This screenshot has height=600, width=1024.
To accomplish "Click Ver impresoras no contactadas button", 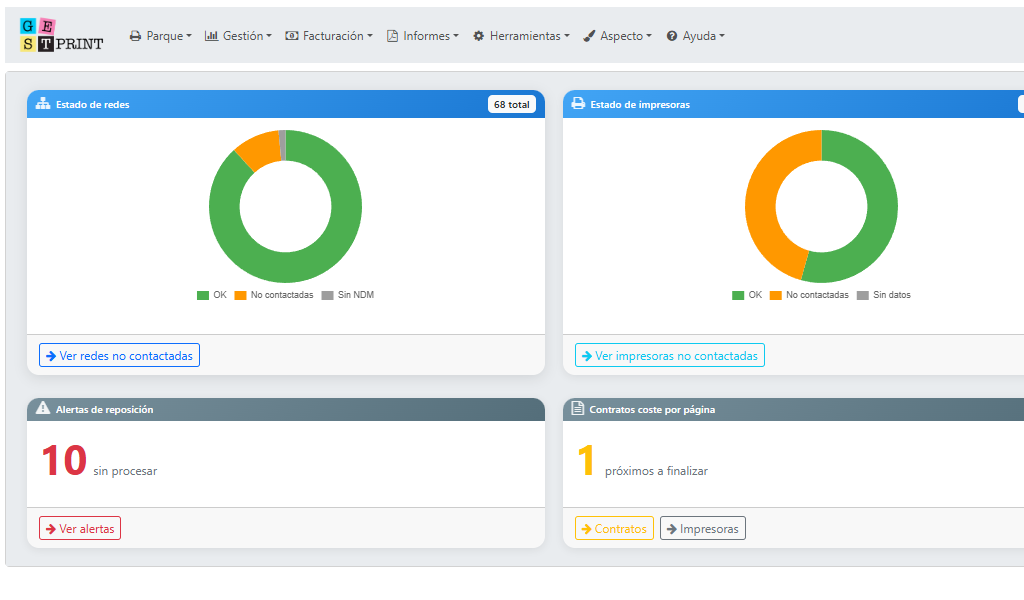I will (x=670, y=356).
